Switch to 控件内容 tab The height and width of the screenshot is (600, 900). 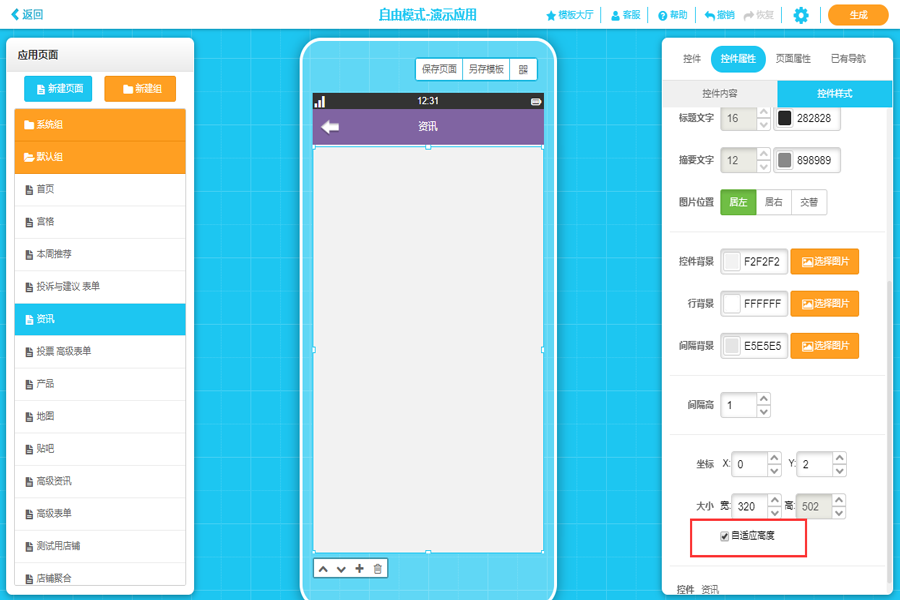720,93
